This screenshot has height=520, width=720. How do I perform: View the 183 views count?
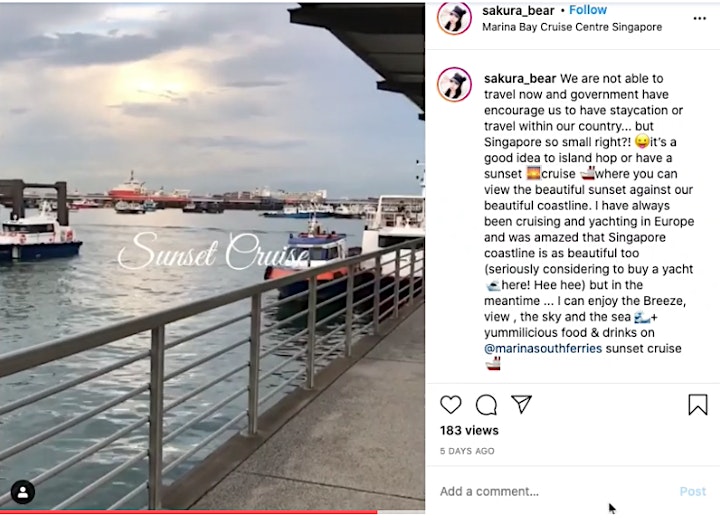coord(469,430)
